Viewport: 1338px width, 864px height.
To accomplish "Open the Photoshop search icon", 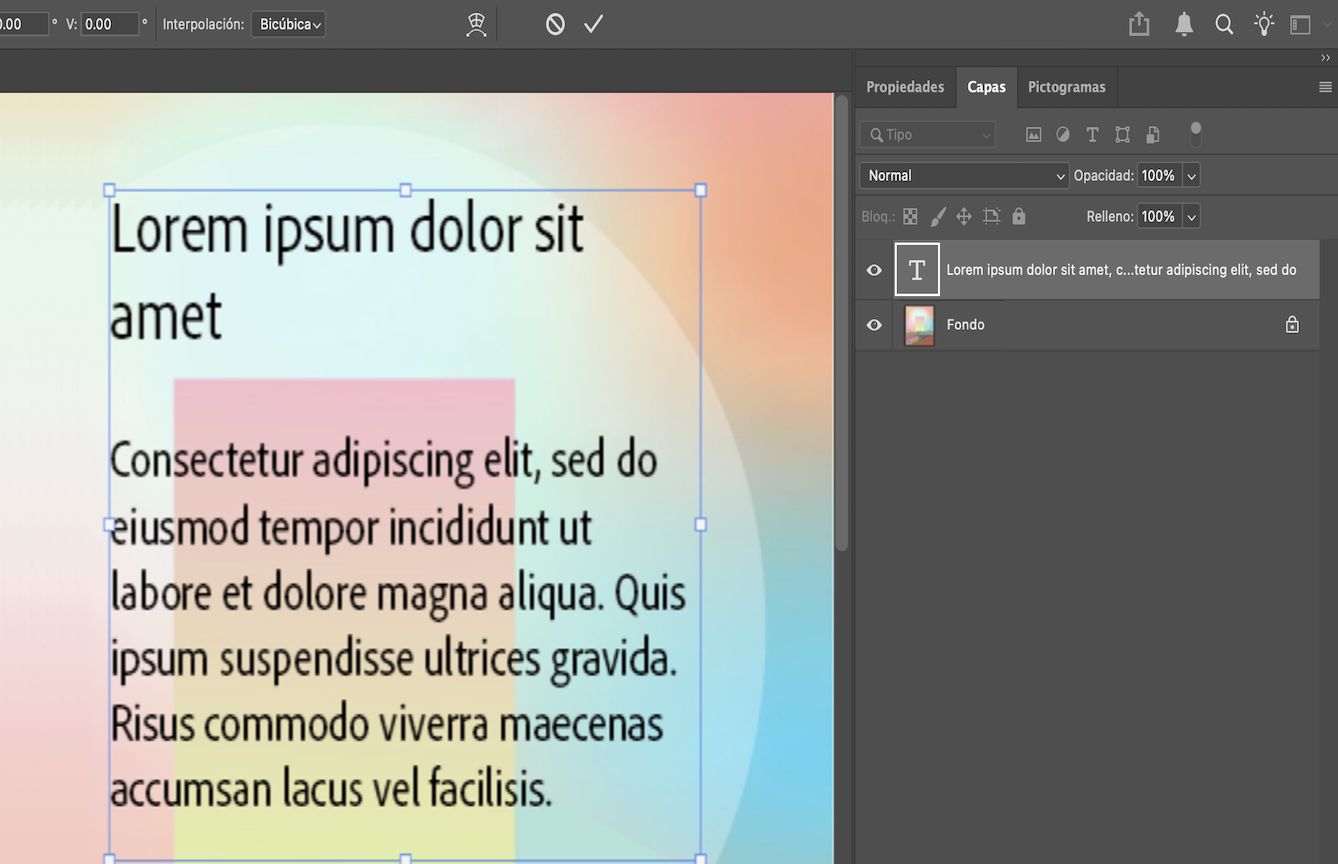I will point(1223,23).
